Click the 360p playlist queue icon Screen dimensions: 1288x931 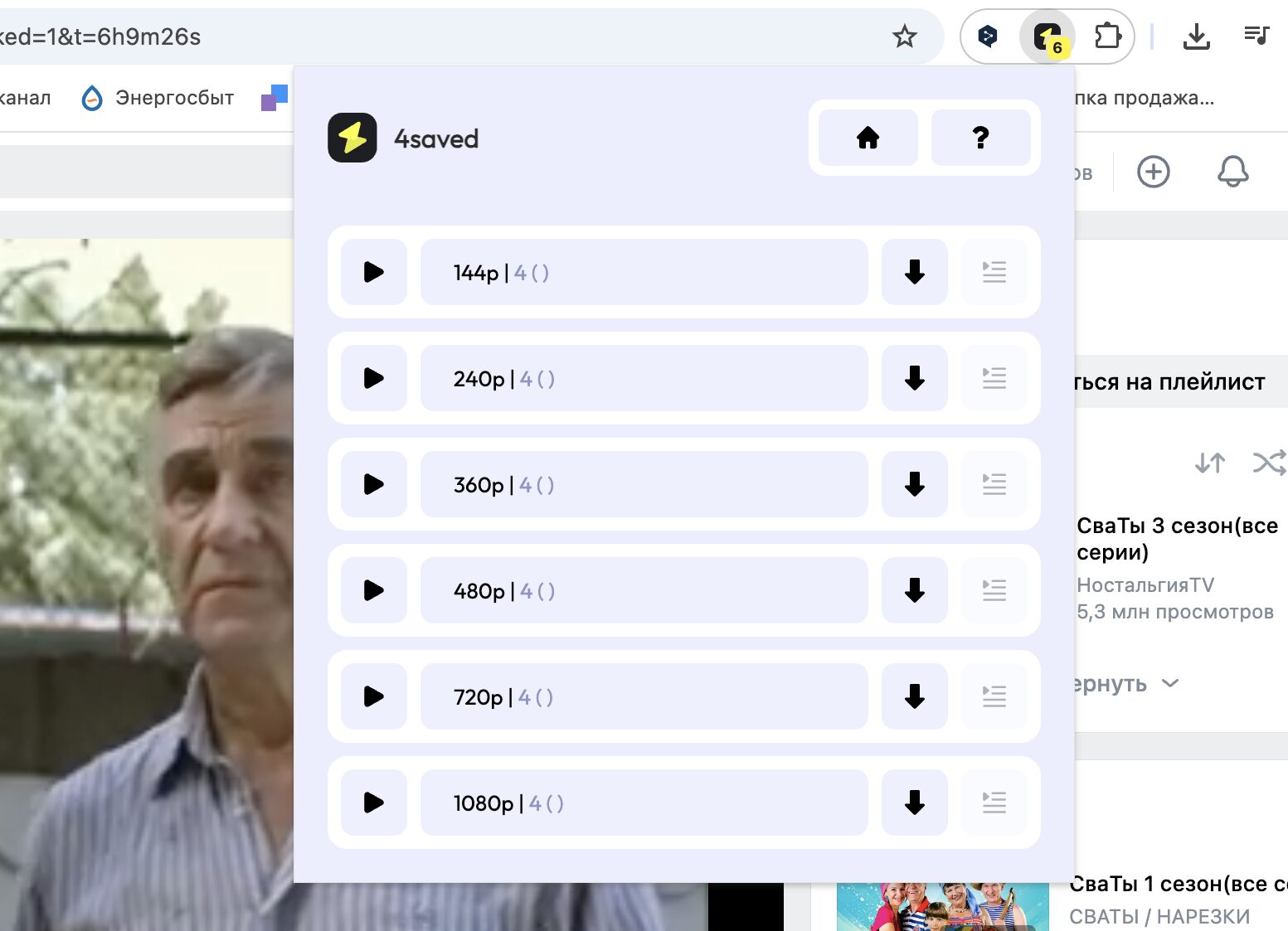[x=994, y=484]
